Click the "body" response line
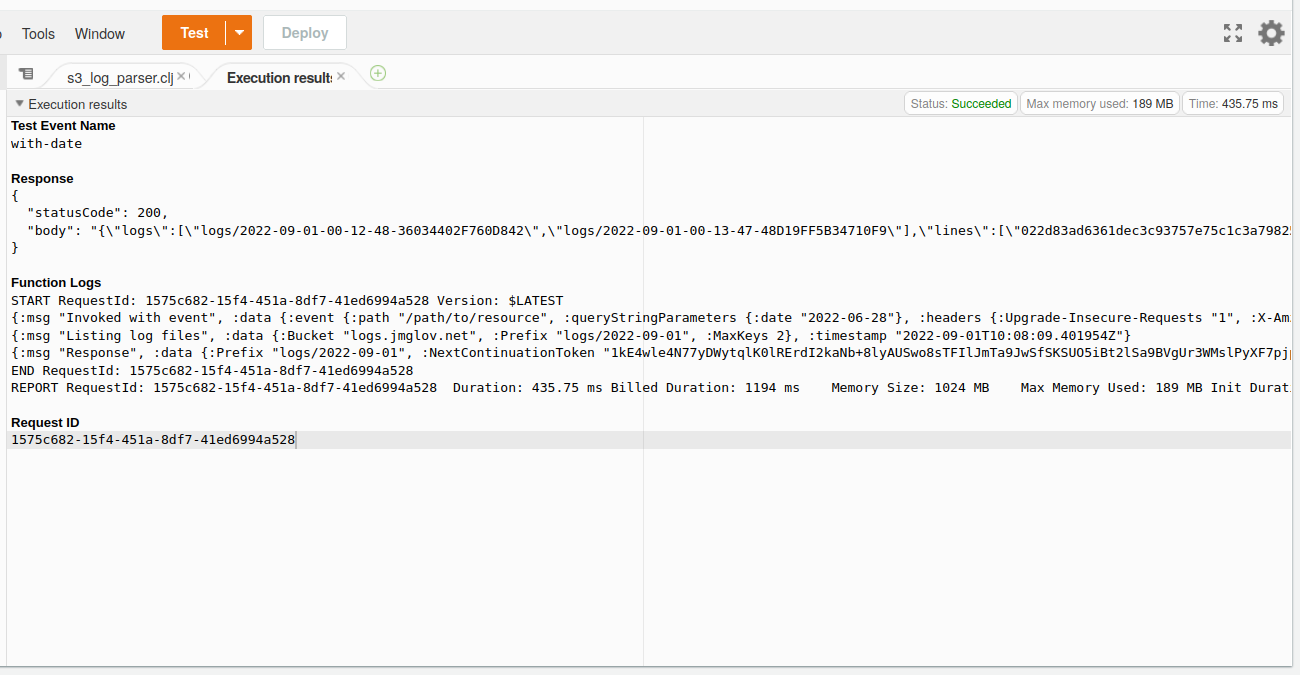The height and width of the screenshot is (675, 1300). coord(659,230)
